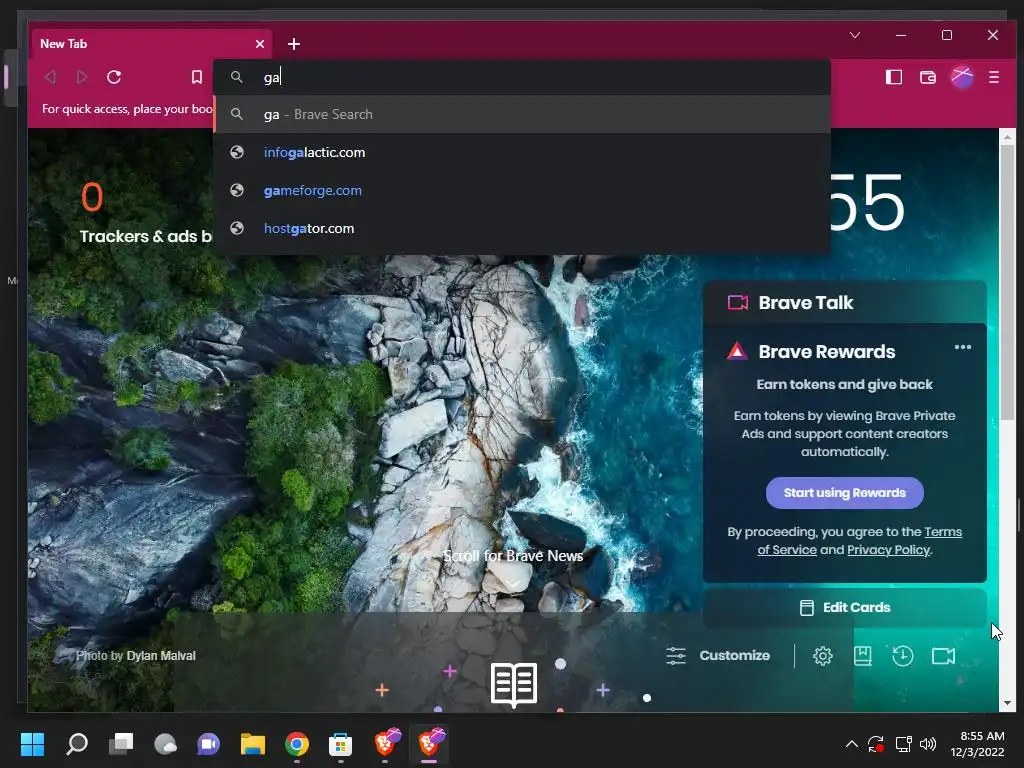This screenshot has width=1024, height=768.
Task: Open File Explorer from taskbar
Action: pos(253,744)
